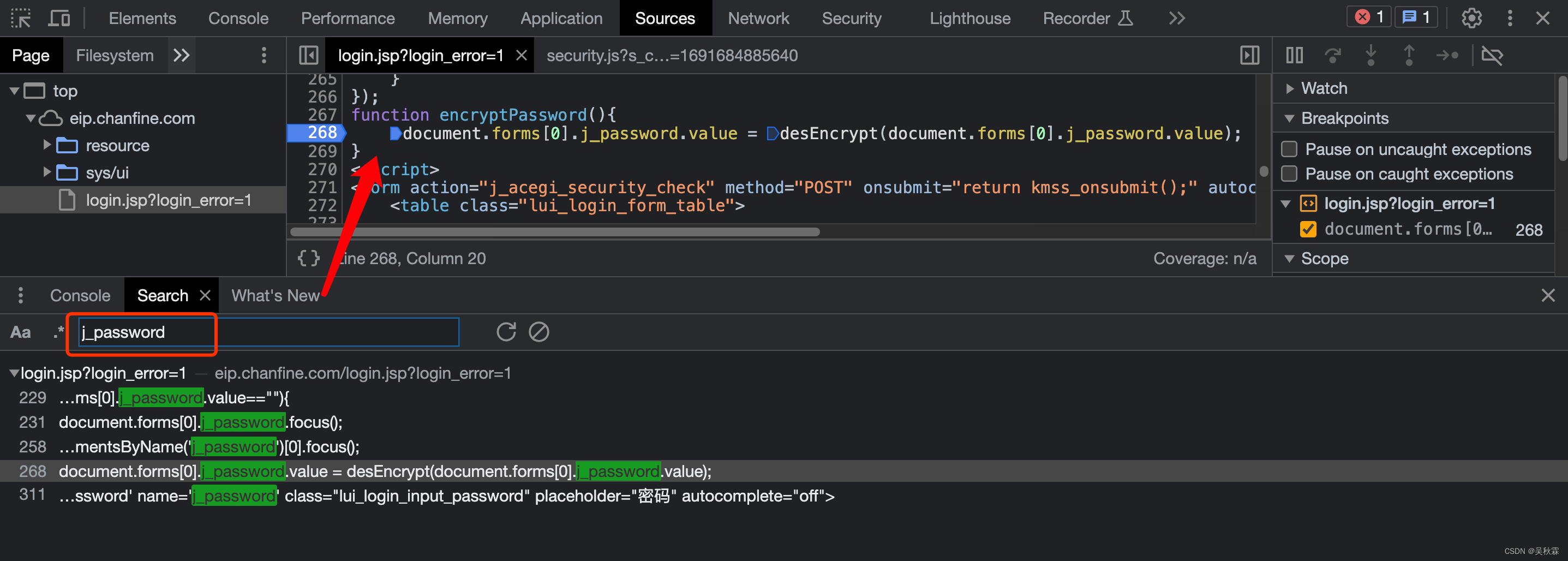This screenshot has width=1568, height=561.
Task: Close the login.jsp?login_error=1 editor tab
Action: click(x=521, y=56)
